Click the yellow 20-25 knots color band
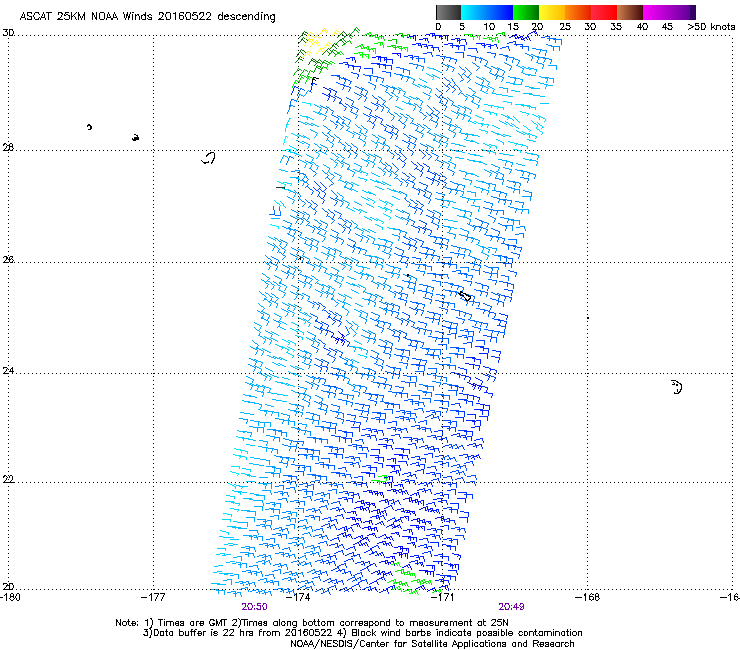The image size is (740, 650). click(x=552, y=12)
